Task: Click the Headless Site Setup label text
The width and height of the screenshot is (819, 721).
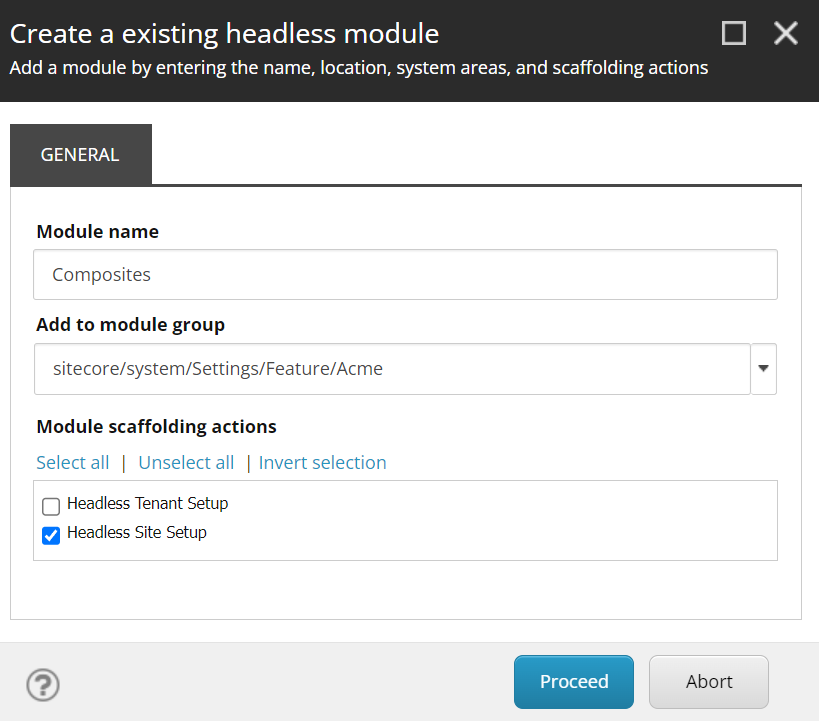Action: point(137,533)
